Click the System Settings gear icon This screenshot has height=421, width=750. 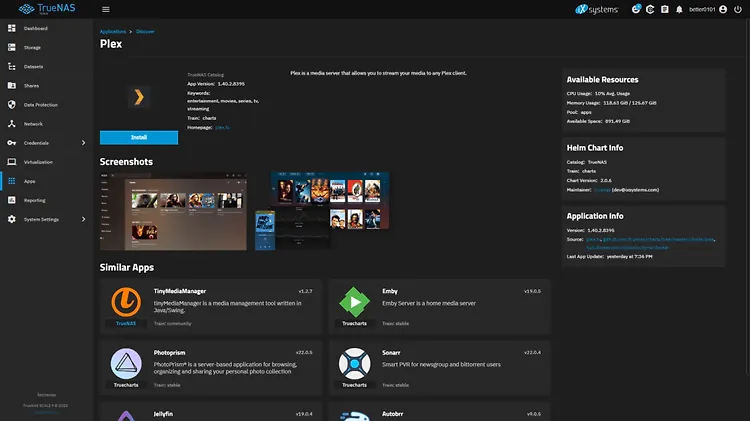click(x=11, y=219)
